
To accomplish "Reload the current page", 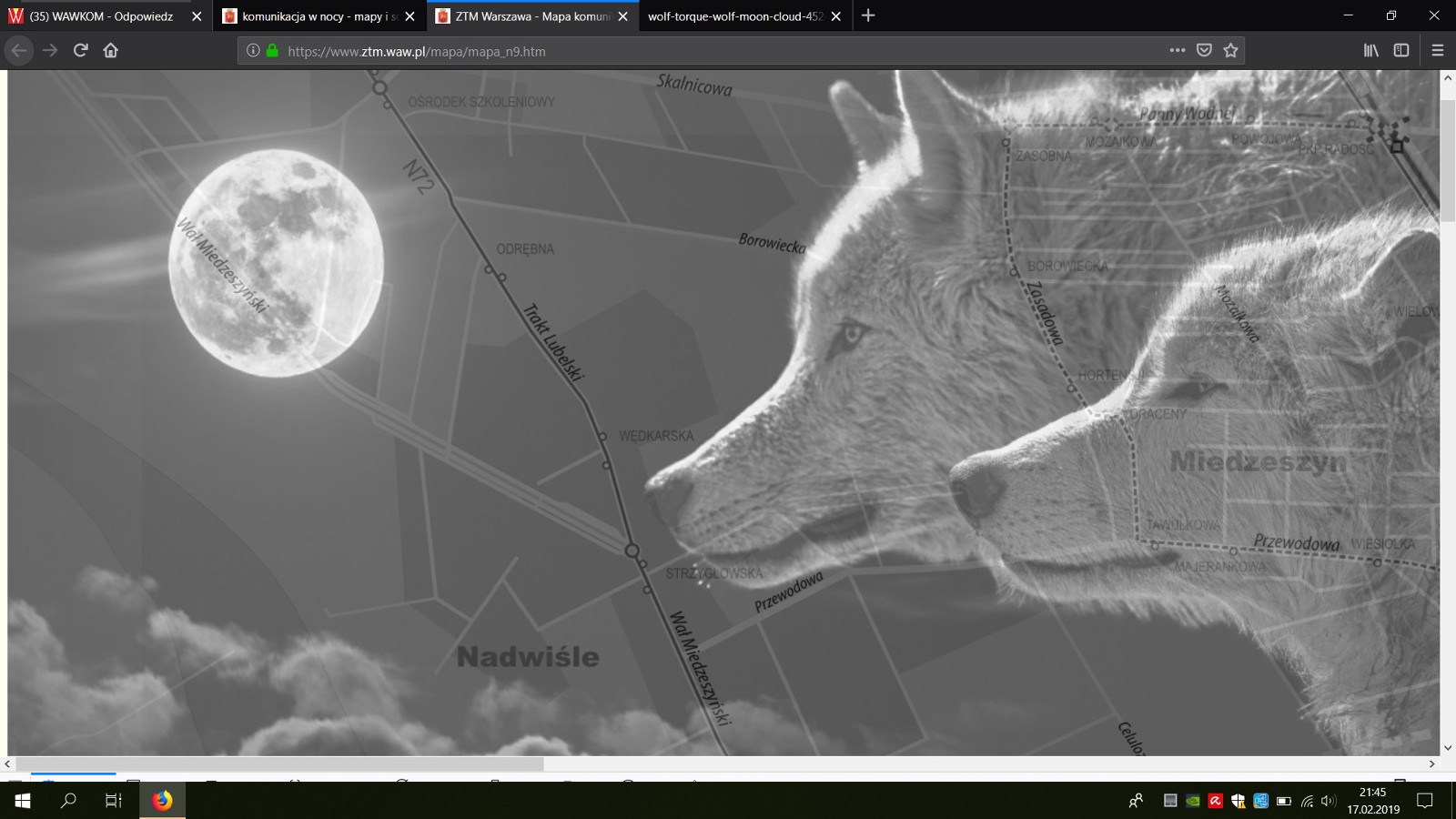I will click(81, 51).
